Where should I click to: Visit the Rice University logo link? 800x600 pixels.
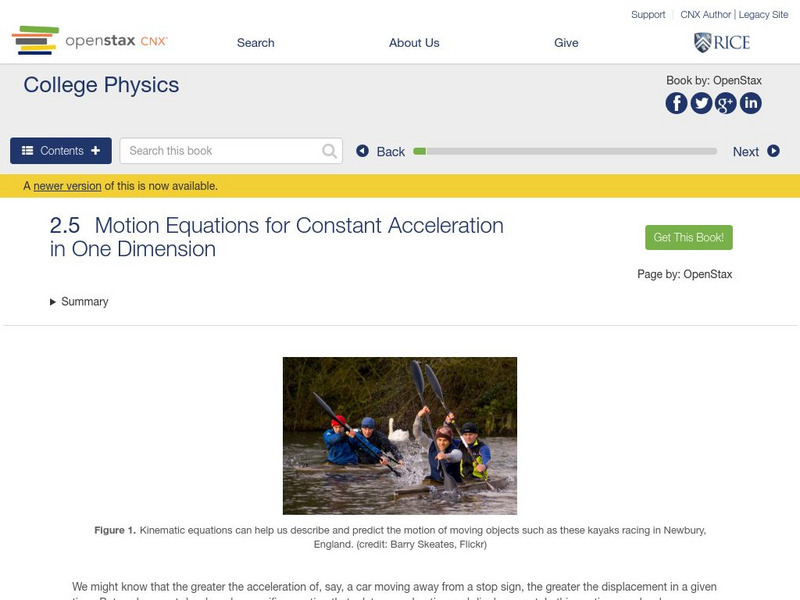tap(722, 42)
